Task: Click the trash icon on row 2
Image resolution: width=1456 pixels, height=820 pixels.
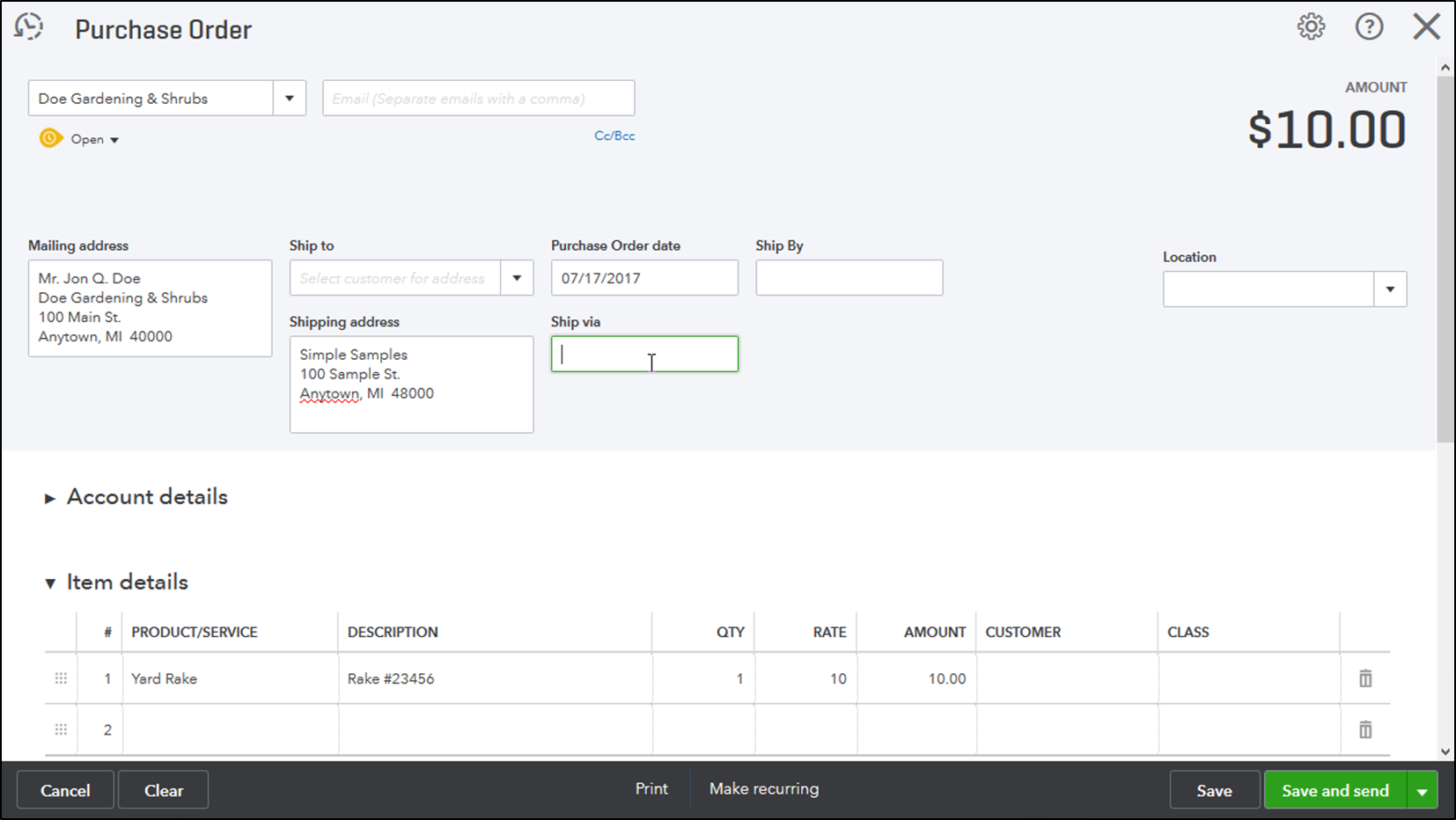Action: 1365,729
